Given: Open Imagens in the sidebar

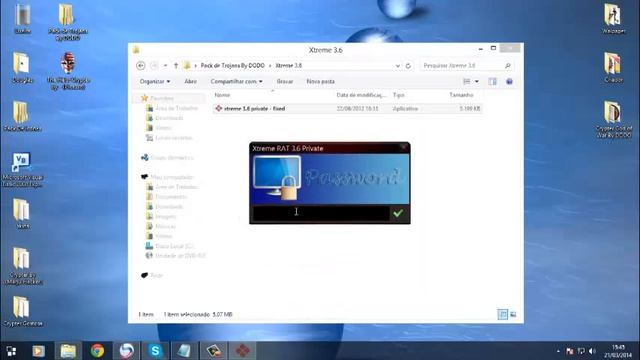Looking at the screenshot, I should pyautogui.click(x=165, y=216).
